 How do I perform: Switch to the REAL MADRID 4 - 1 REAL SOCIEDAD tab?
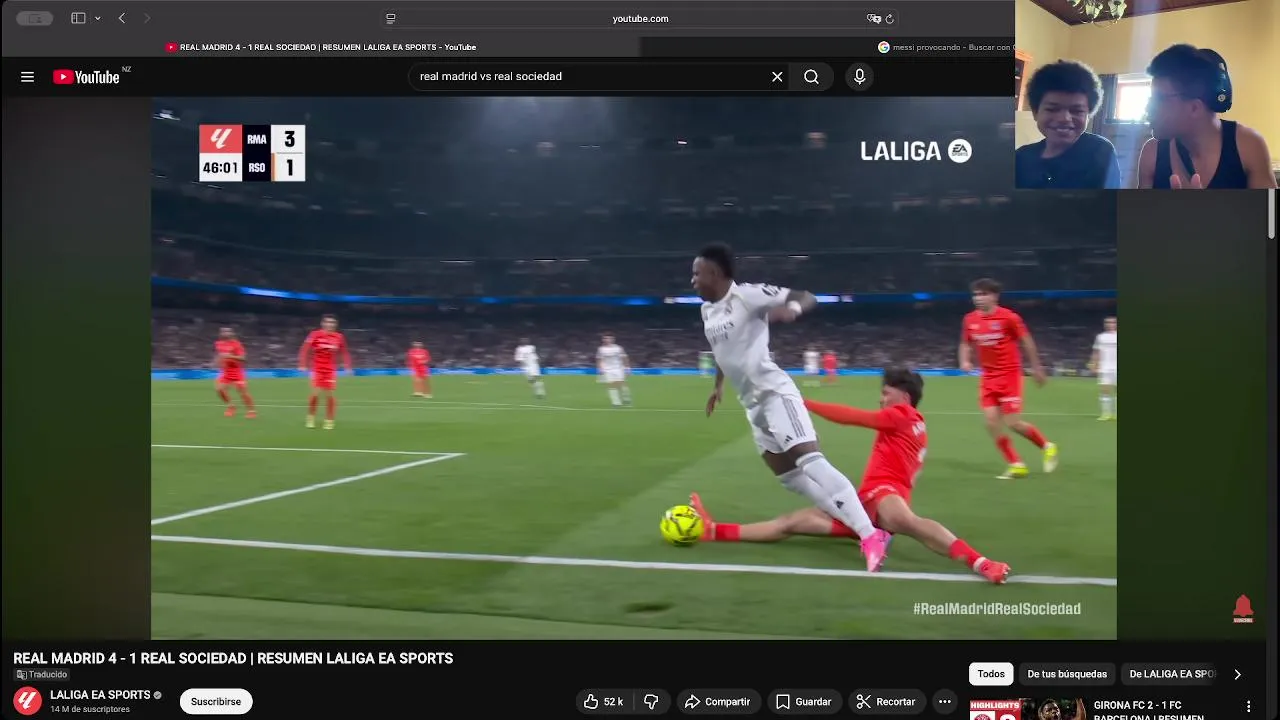coord(321,47)
